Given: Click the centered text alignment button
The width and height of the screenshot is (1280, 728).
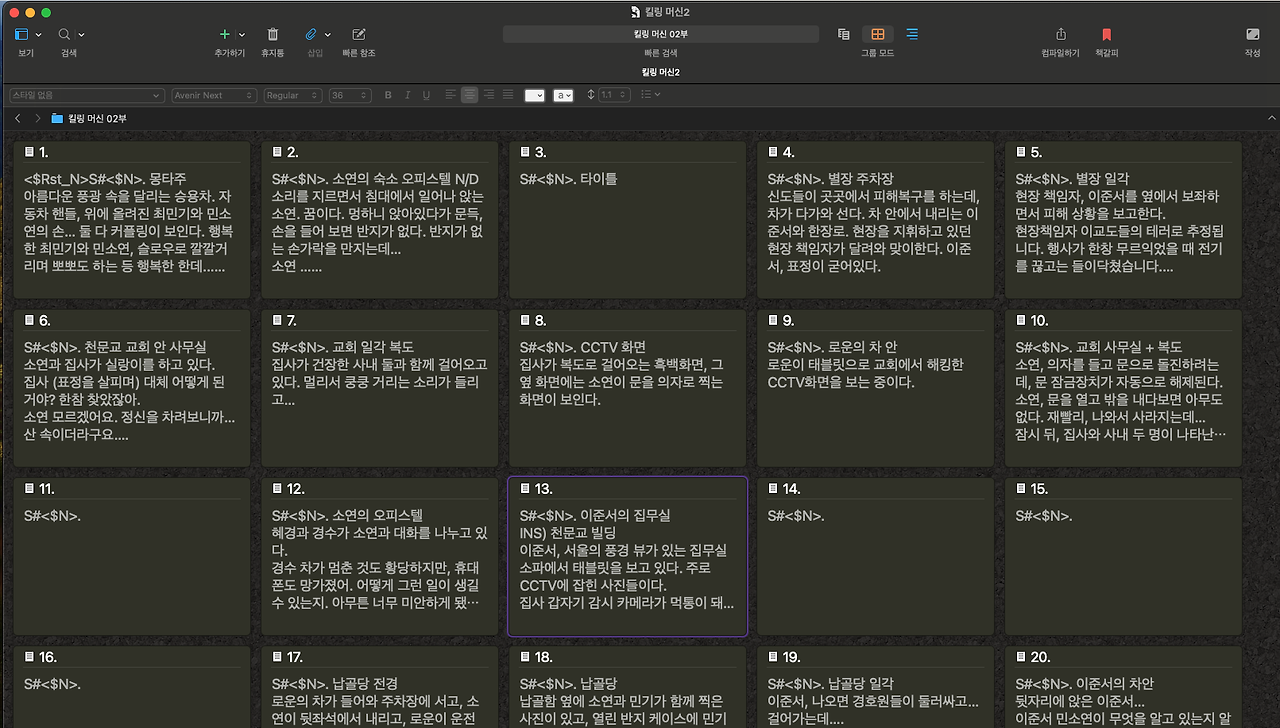Looking at the screenshot, I should click(x=469, y=95).
